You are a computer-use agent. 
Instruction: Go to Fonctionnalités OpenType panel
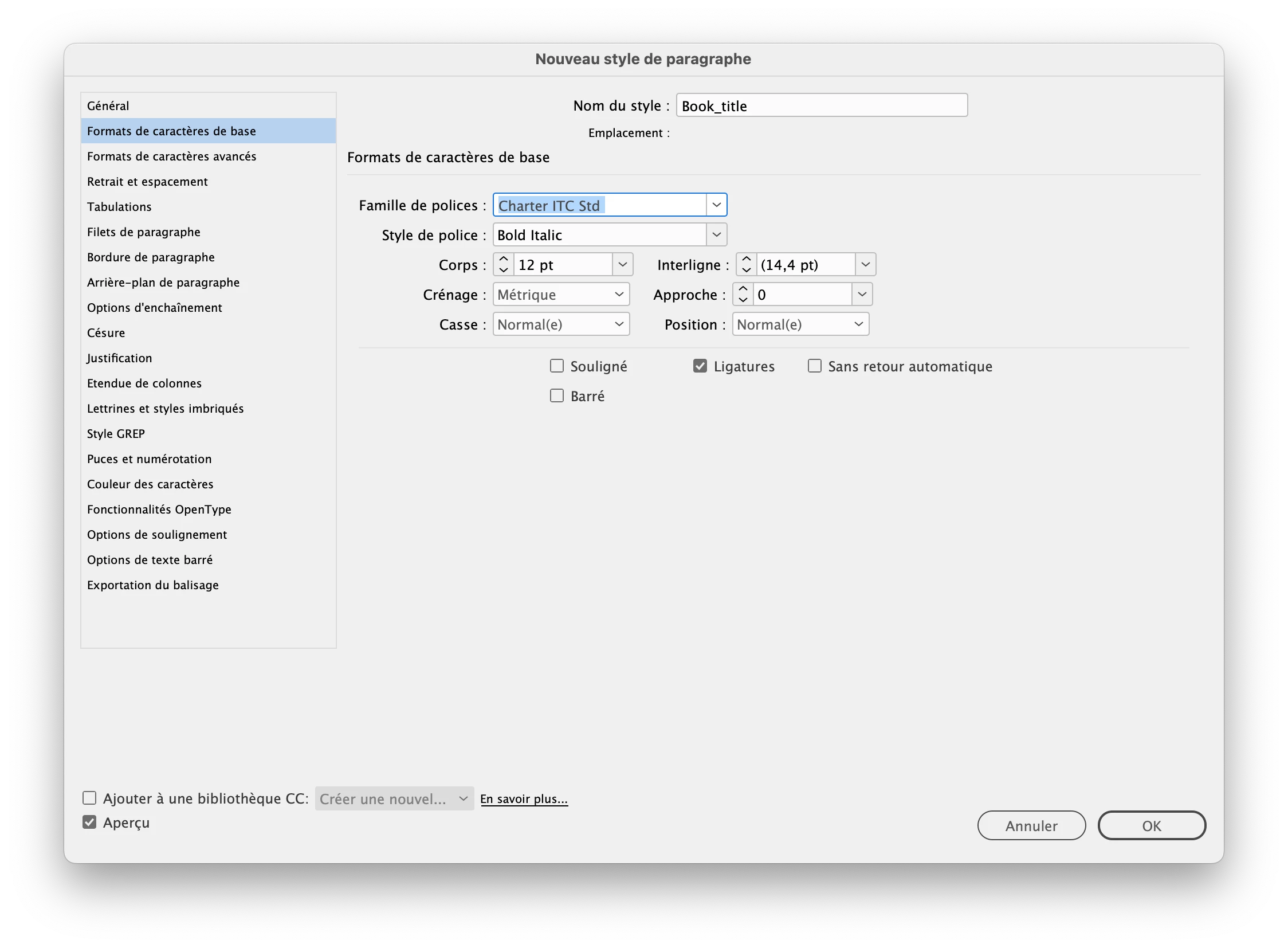tap(159, 510)
